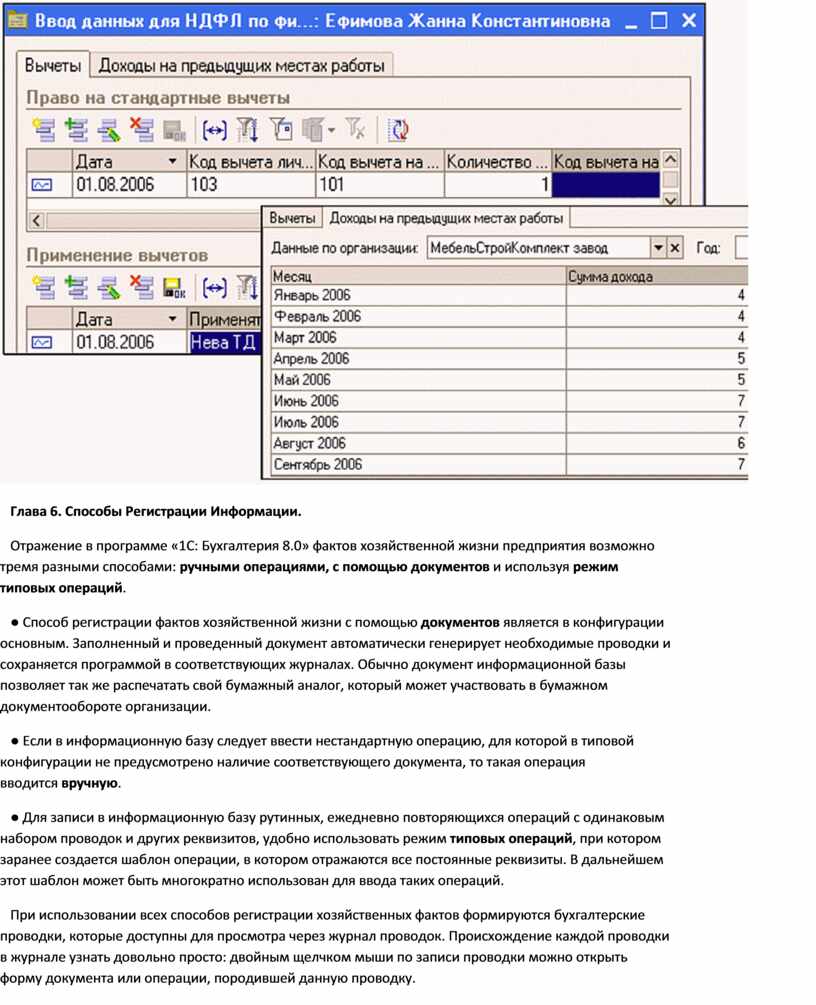Select 'Август 2006' row
This screenshot has height=1005, width=816.
click(x=509, y=444)
